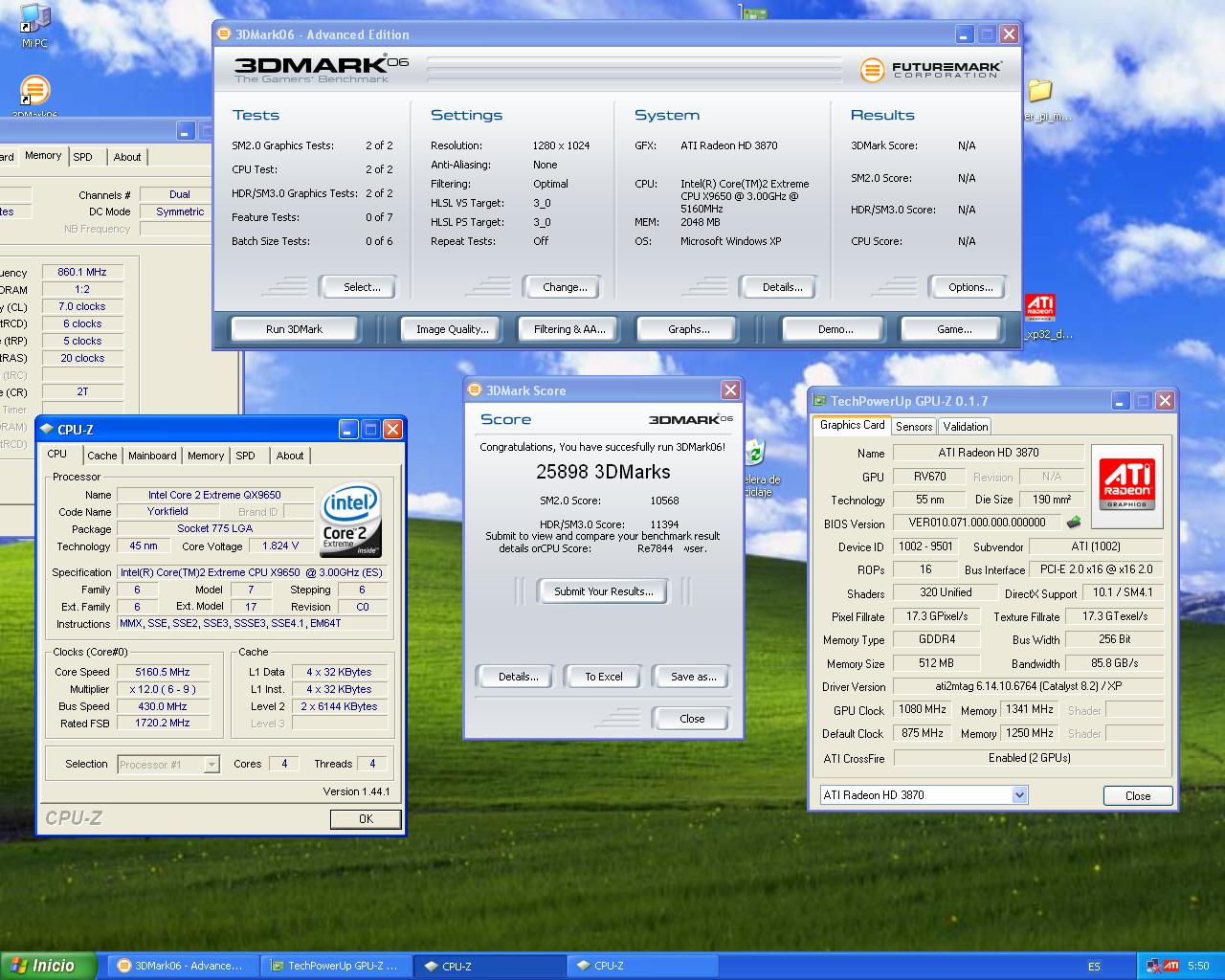This screenshot has height=980, width=1225.
Task: Open the folder icon on desktop right
Action: coord(1039,92)
